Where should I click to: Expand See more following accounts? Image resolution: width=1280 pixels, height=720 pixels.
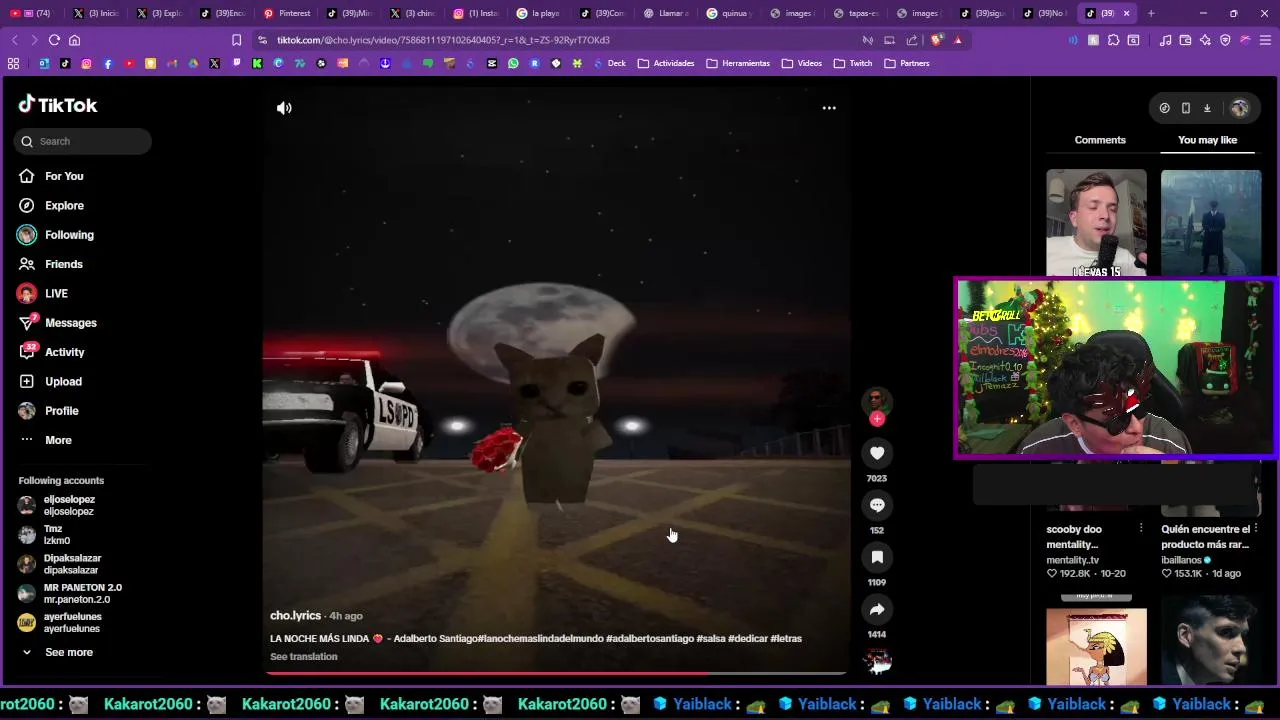pos(68,652)
